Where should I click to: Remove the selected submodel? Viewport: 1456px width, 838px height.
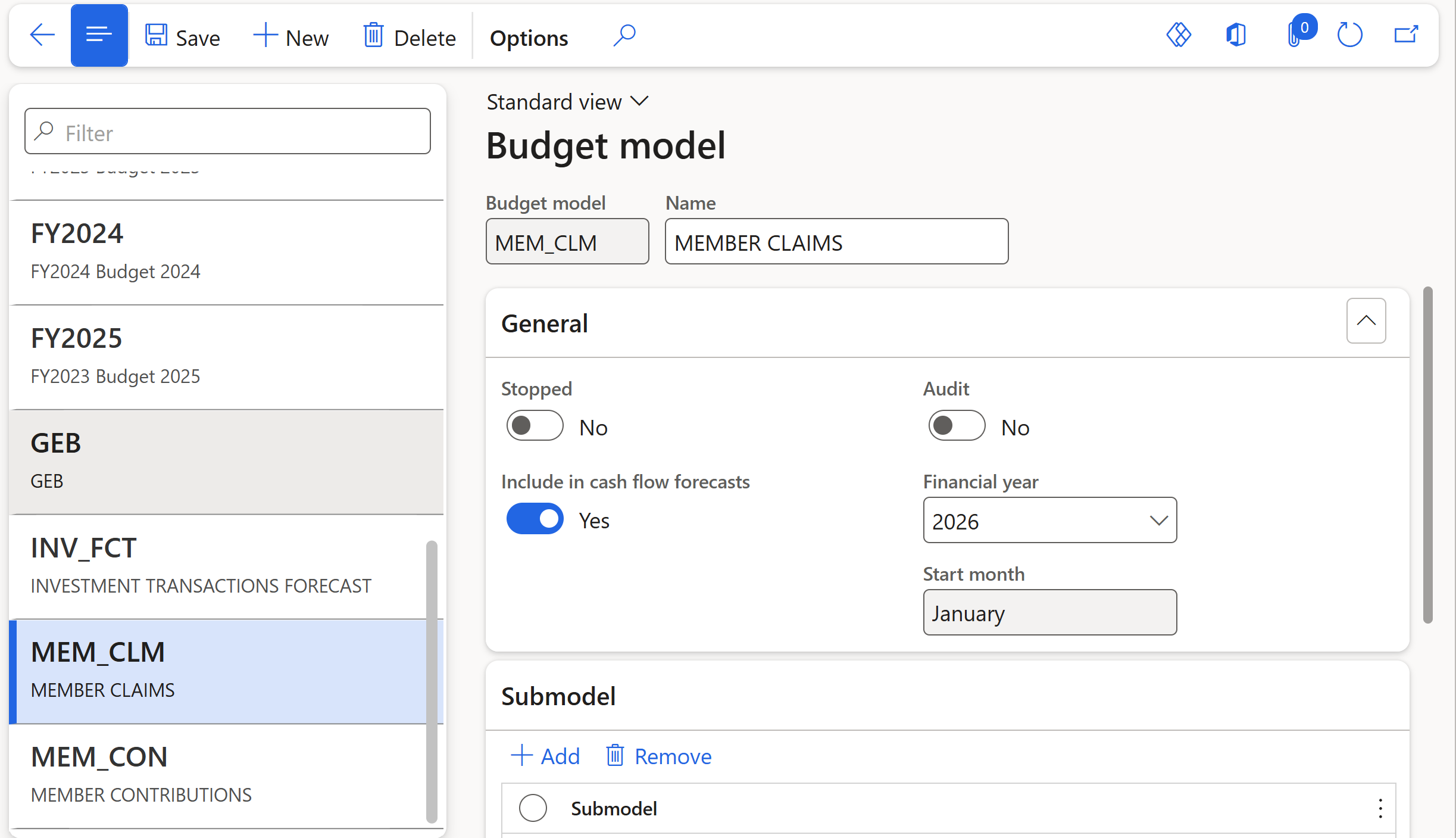(658, 756)
